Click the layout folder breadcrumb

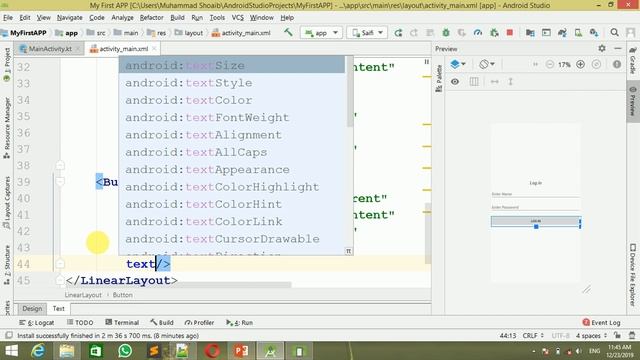point(188,33)
